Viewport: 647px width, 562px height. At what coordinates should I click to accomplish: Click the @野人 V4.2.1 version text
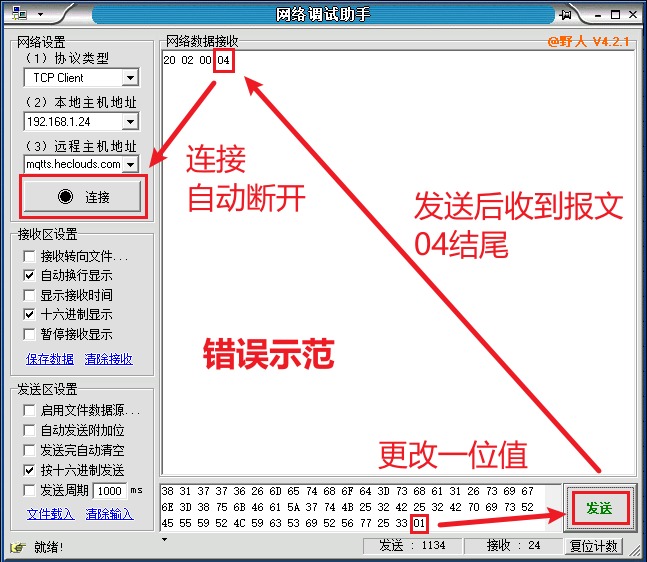click(x=589, y=41)
